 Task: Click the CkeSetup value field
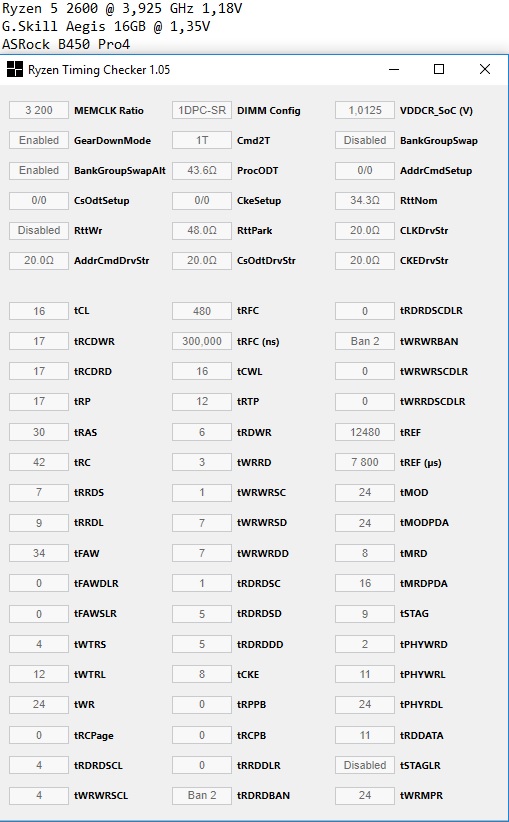(x=202, y=200)
